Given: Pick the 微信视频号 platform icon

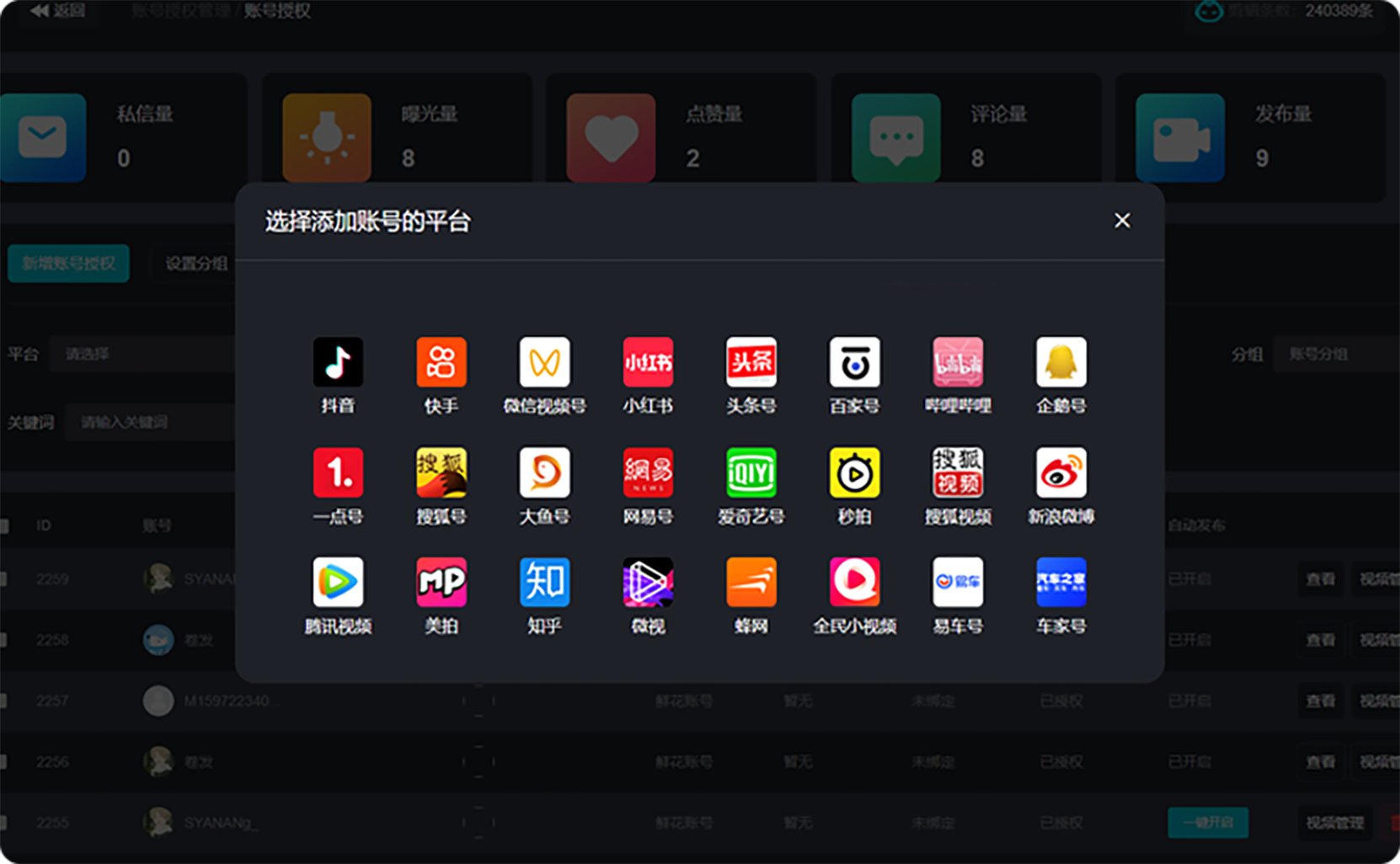Looking at the screenshot, I should 545,362.
